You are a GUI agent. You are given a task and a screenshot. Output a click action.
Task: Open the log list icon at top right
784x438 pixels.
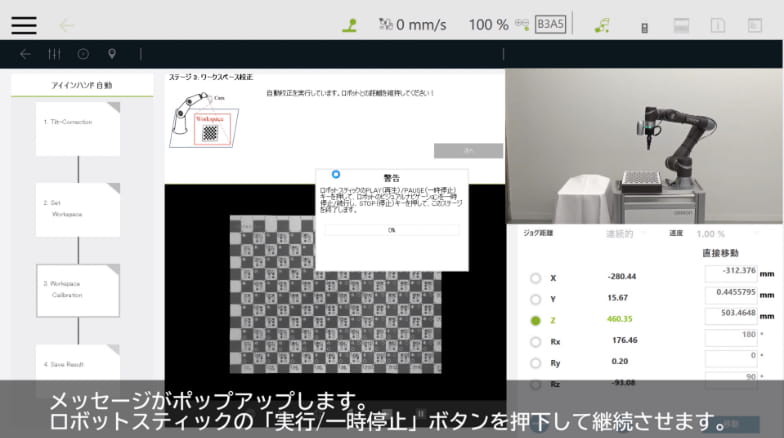point(754,25)
